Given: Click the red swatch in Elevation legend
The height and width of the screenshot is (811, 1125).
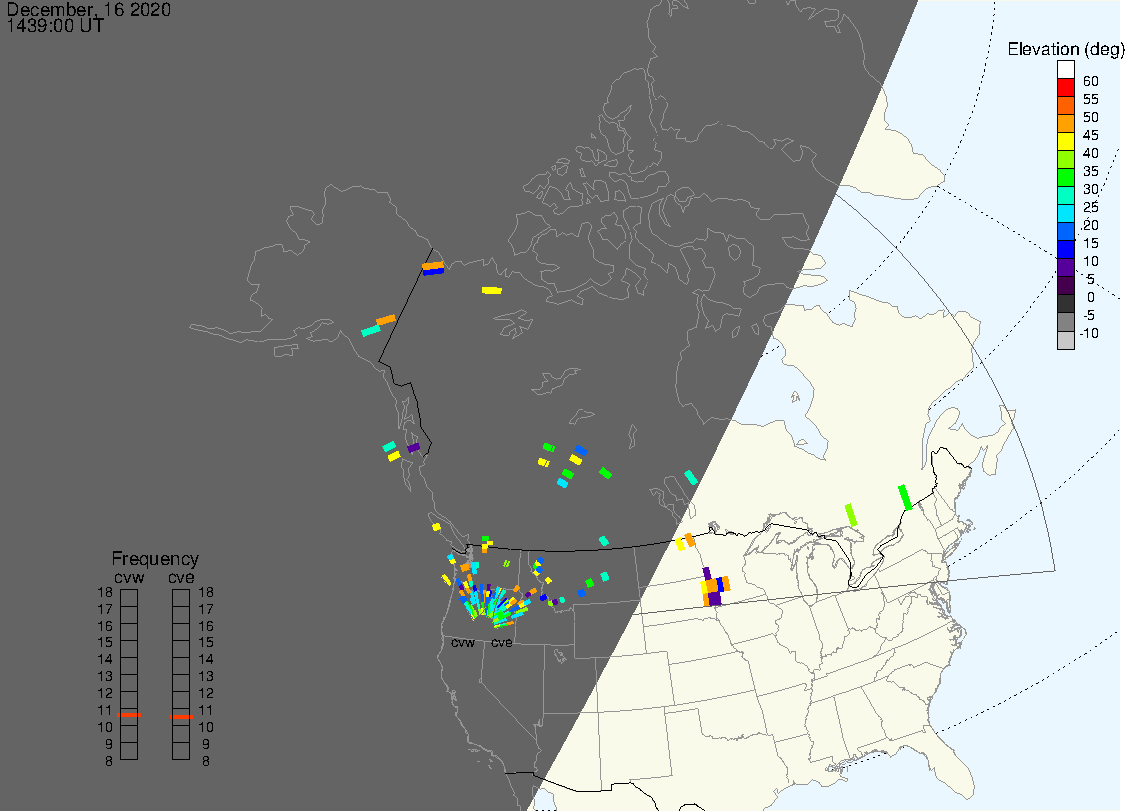Looking at the screenshot, I should [x=1065, y=88].
